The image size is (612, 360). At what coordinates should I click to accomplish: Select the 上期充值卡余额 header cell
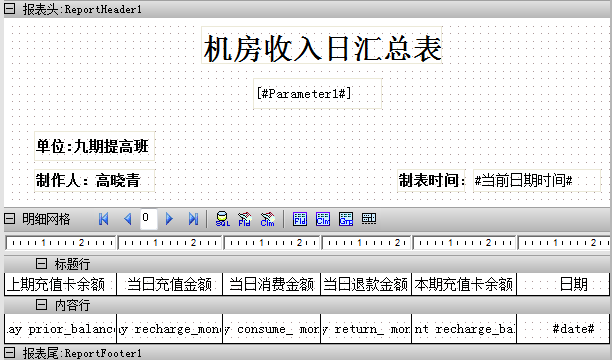tap(60, 284)
